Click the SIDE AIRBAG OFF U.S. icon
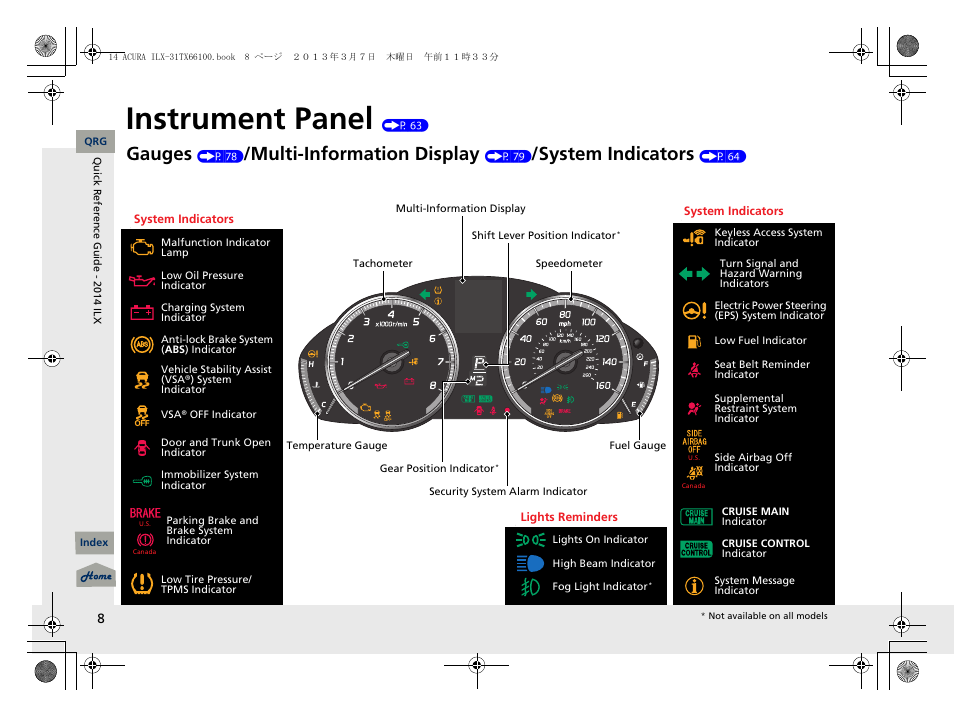The image size is (954, 718). click(694, 442)
